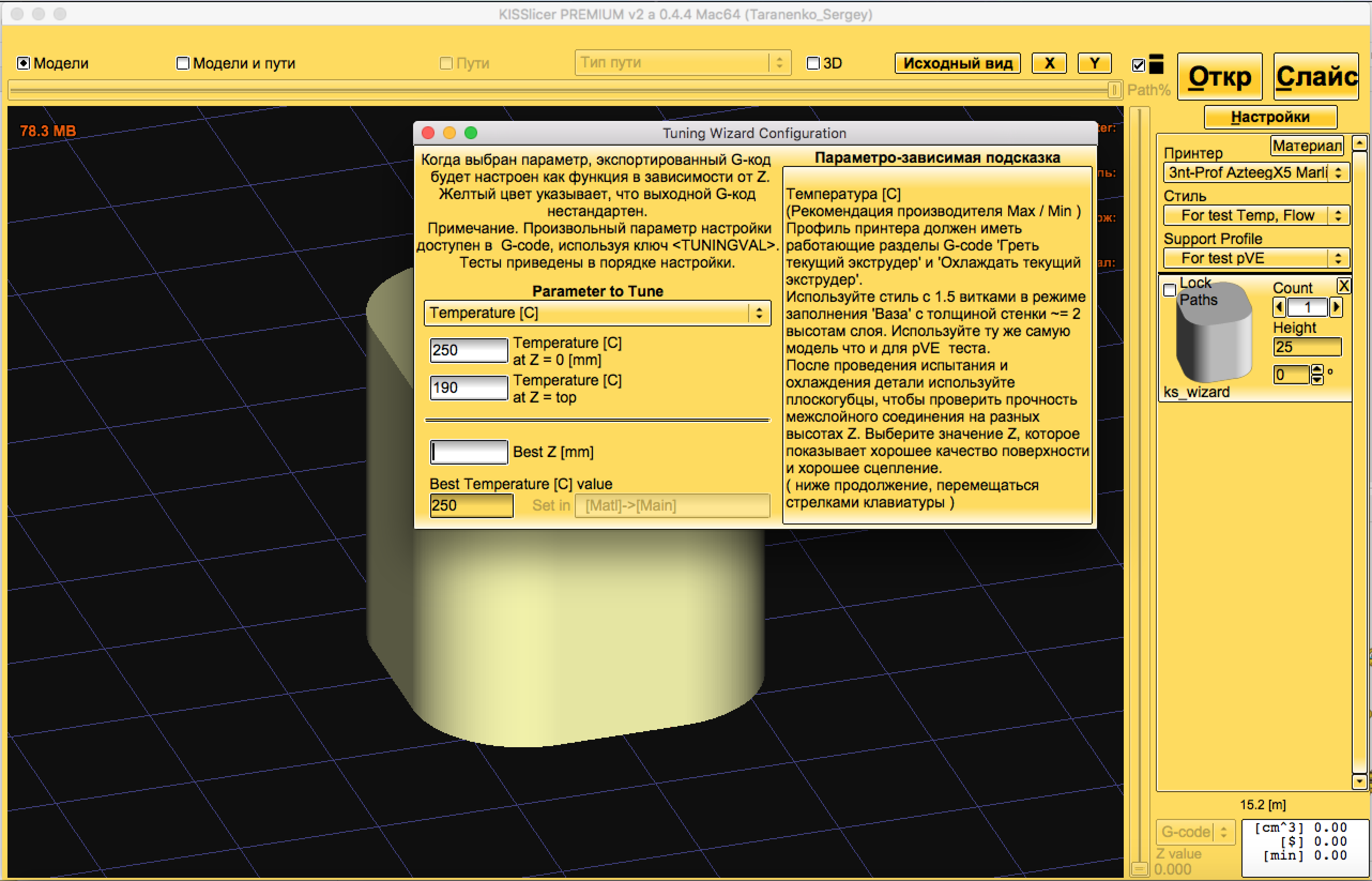Screen dimensions: 1372x881
Task: Open the Стиль style dropdown
Action: point(1256,216)
